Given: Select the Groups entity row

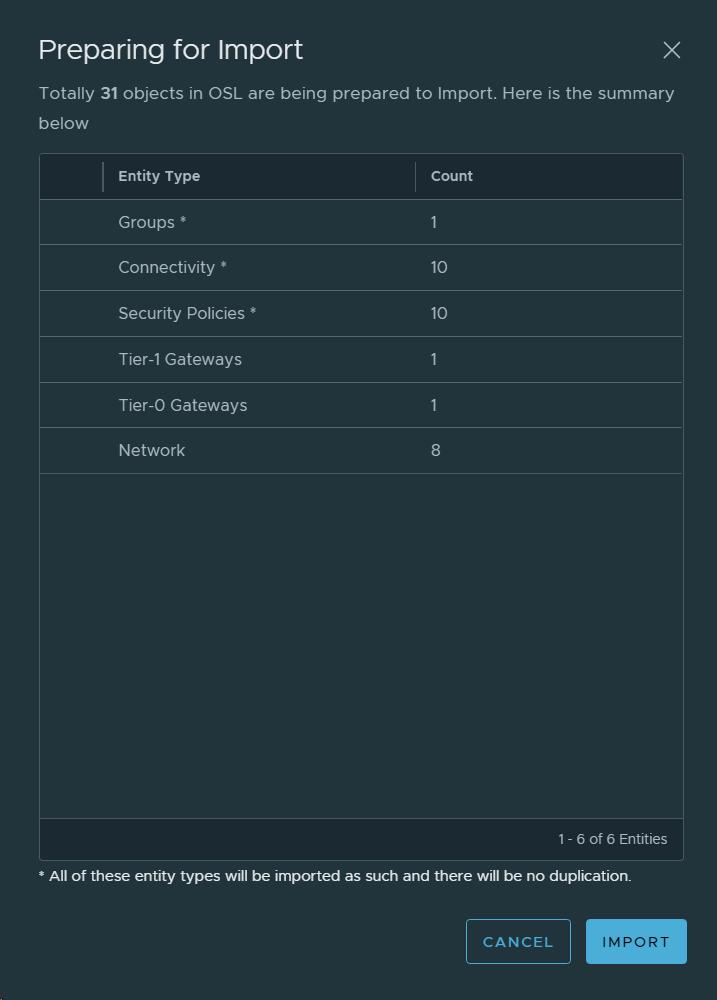Looking at the screenshot, I should (152, 222).
